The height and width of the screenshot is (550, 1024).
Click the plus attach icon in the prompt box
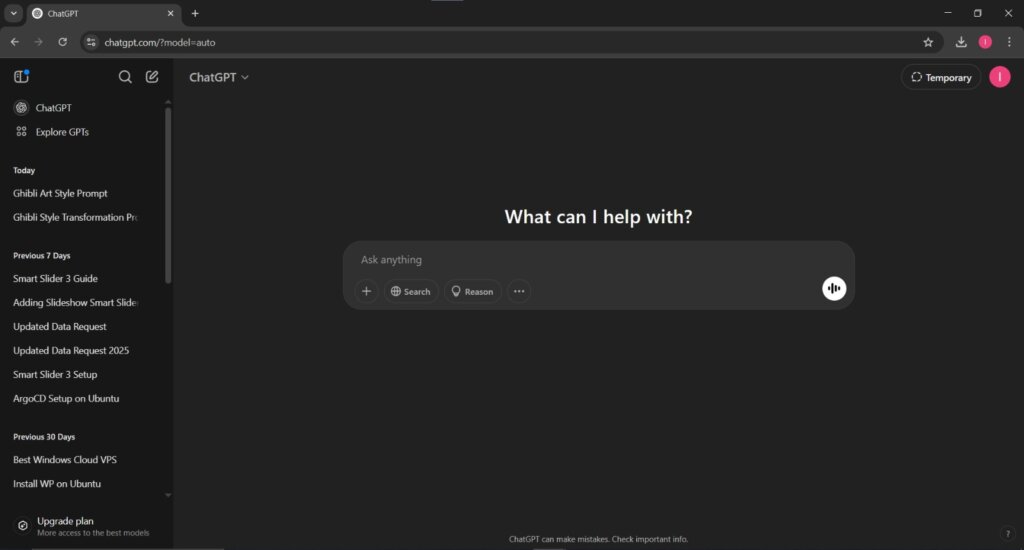click(x=366, y=291)
